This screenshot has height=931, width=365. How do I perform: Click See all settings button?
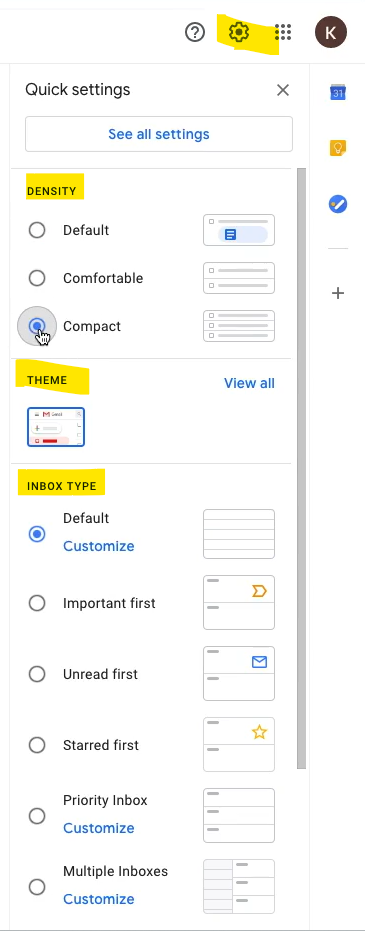[158, 134]
